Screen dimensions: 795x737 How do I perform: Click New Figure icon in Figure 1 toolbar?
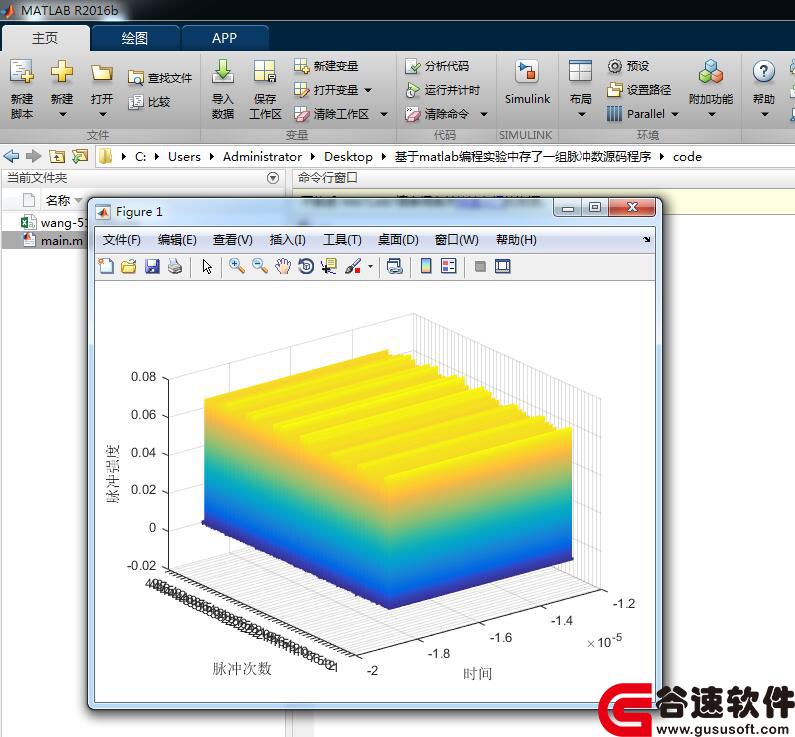point(106,266)
